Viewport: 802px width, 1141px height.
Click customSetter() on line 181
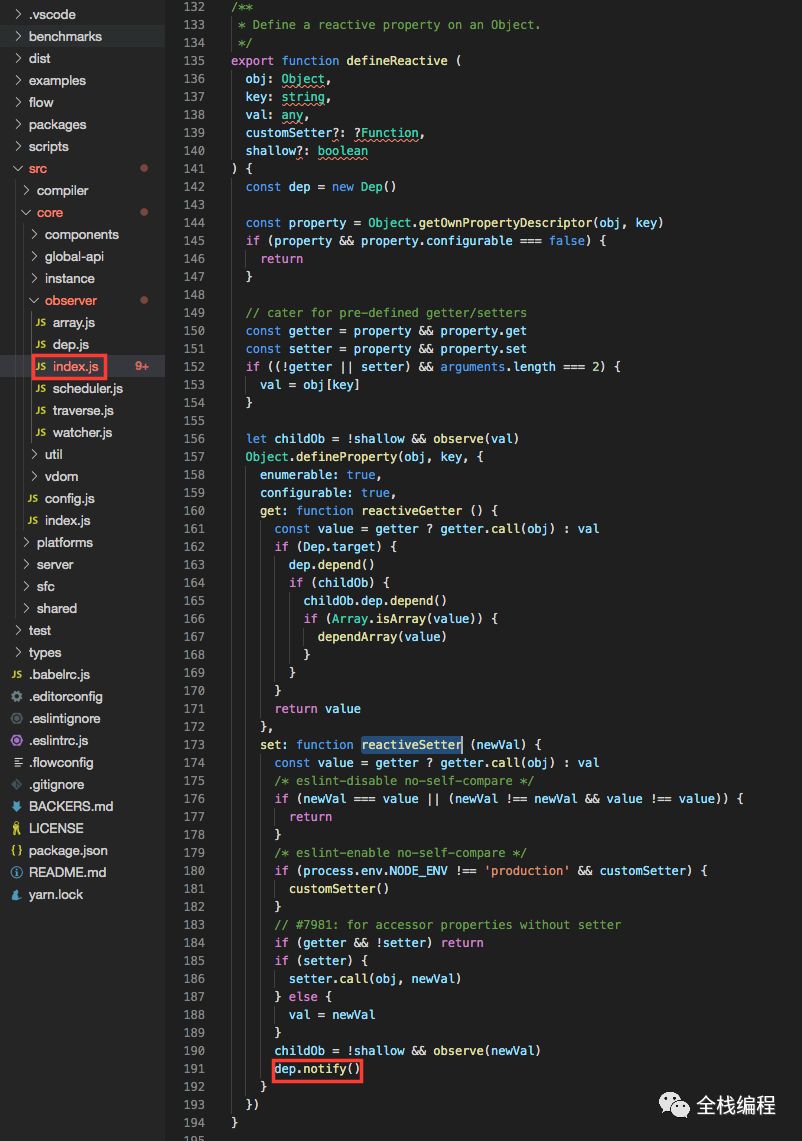(339, 888)
